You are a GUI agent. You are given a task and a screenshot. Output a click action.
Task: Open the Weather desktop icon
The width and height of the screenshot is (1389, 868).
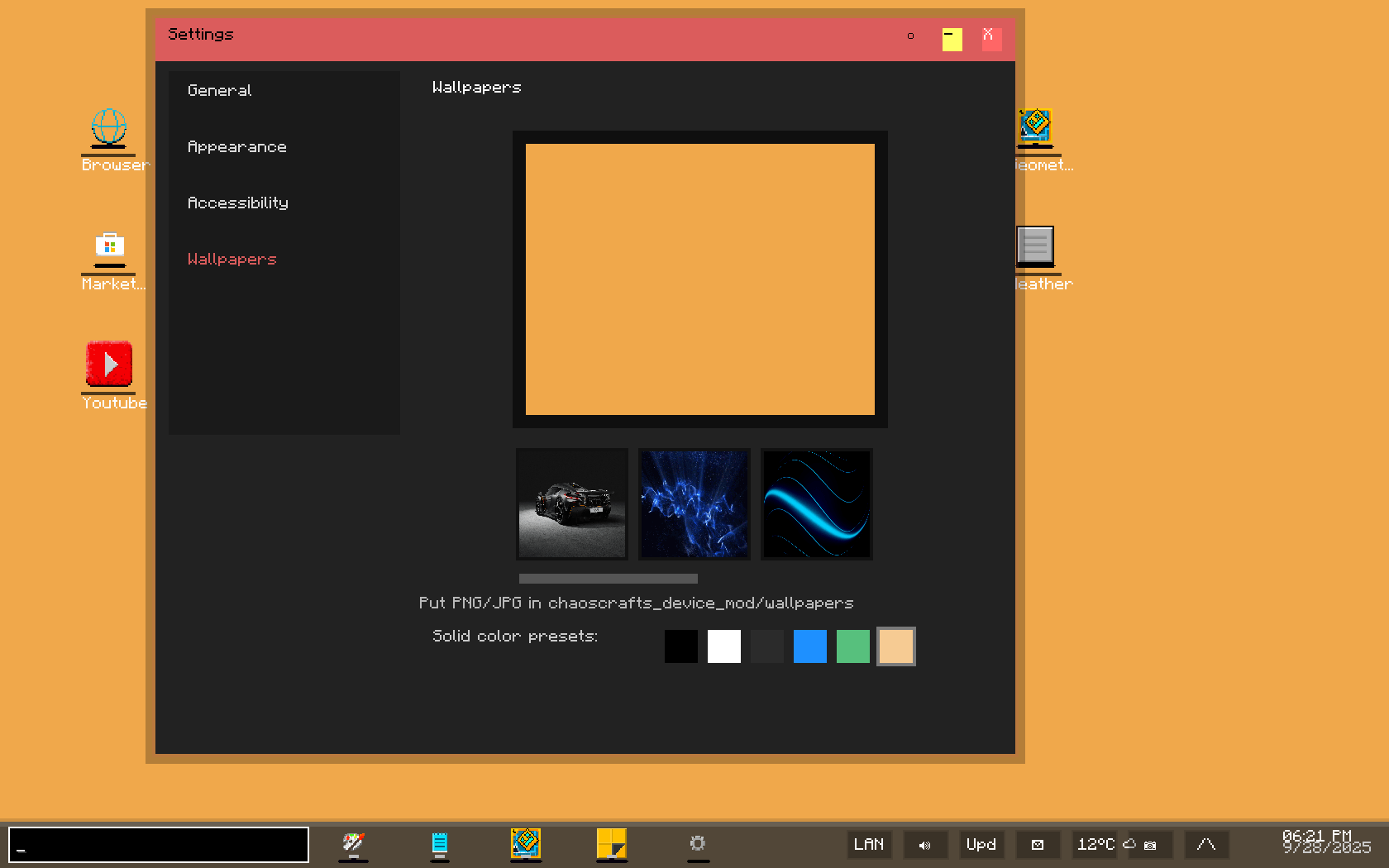point(1035,246)
